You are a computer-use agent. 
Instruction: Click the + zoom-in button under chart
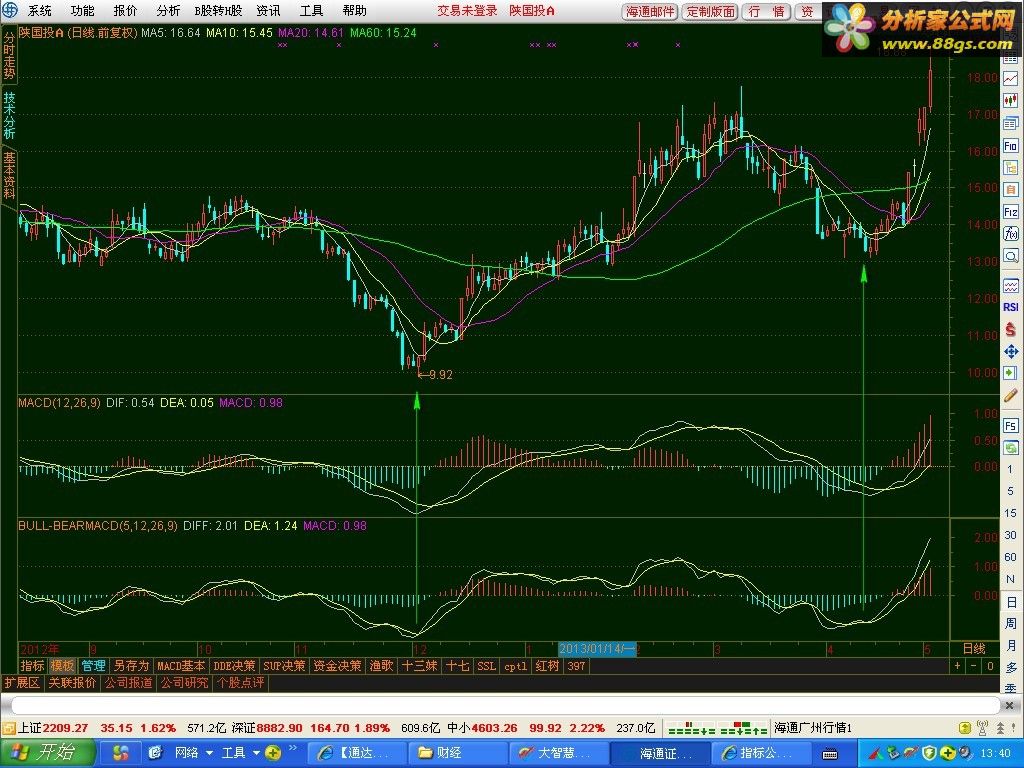click(x=958, y=666)
